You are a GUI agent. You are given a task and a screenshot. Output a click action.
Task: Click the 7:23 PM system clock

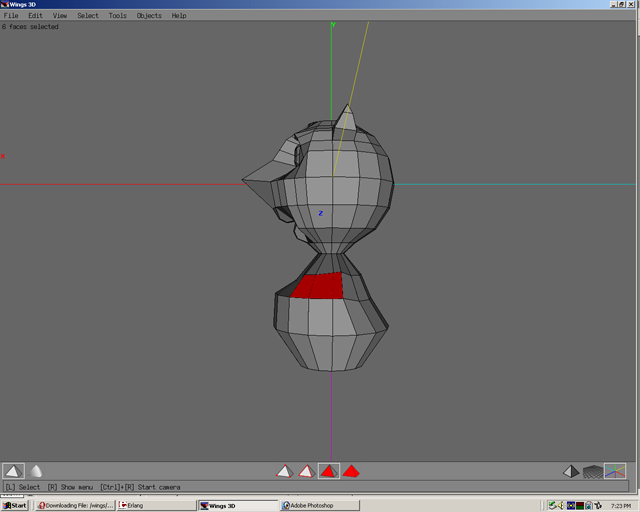click(x=621, y=506)
